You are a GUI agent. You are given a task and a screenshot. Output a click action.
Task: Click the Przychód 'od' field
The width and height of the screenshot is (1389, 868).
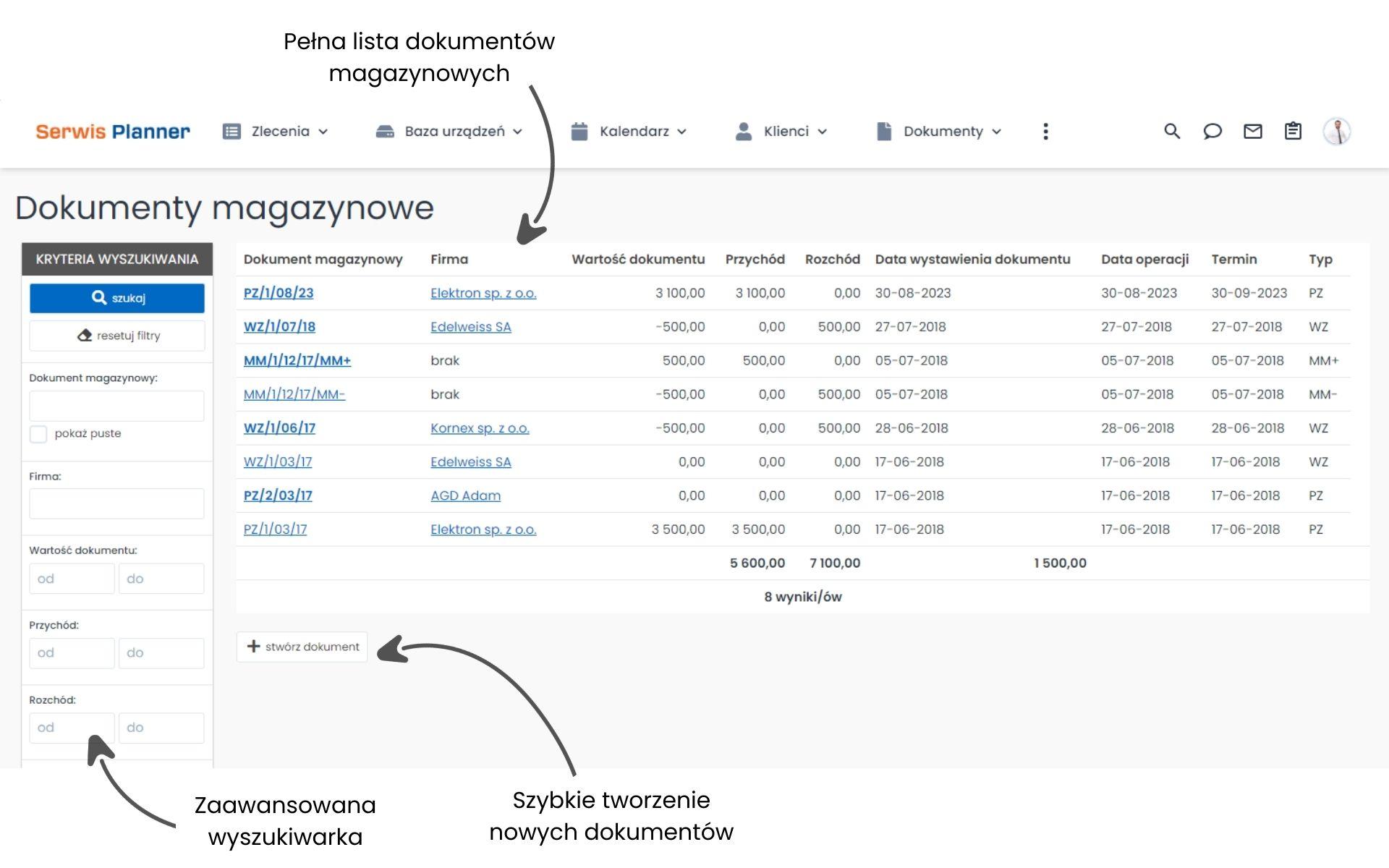click(72, 653)
